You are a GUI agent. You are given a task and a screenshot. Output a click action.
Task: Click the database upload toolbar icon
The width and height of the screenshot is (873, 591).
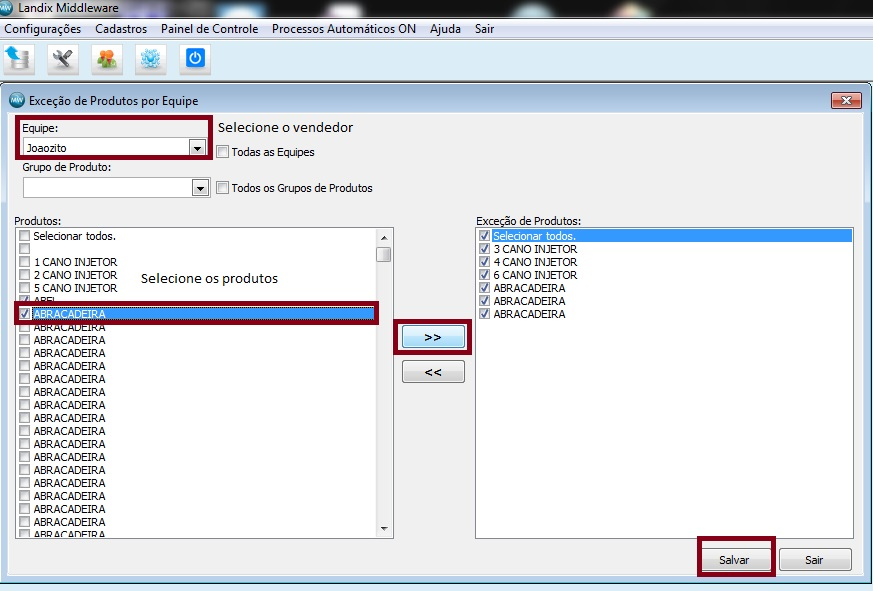[19, 59]
